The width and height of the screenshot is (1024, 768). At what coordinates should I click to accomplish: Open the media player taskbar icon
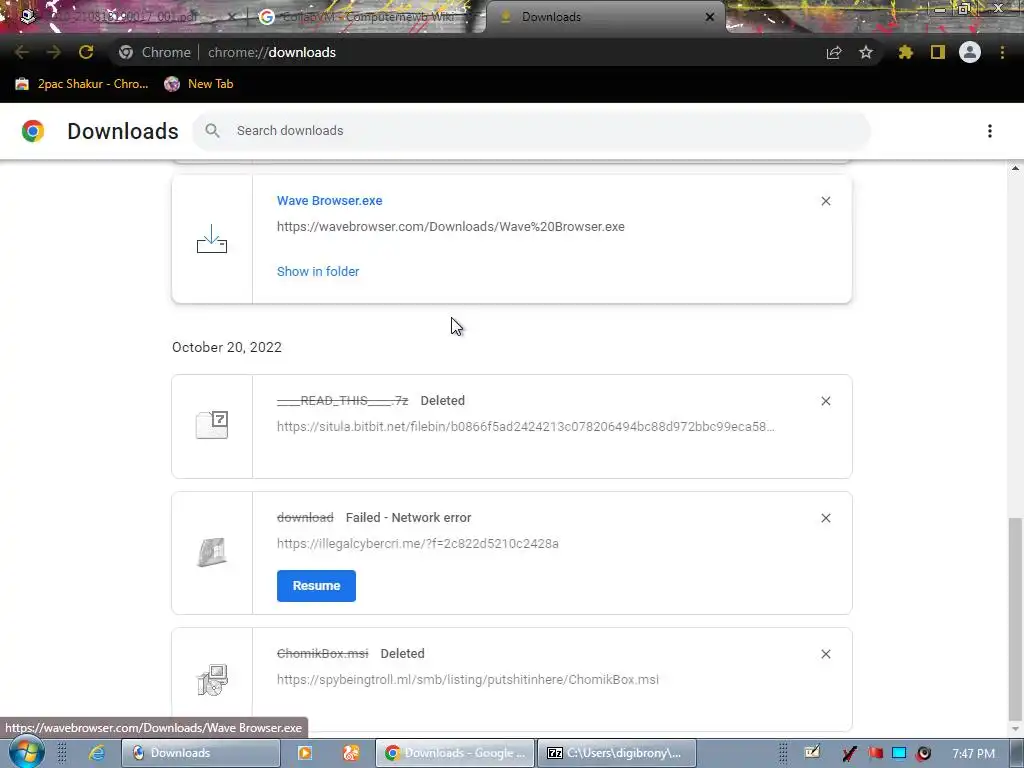304,753
